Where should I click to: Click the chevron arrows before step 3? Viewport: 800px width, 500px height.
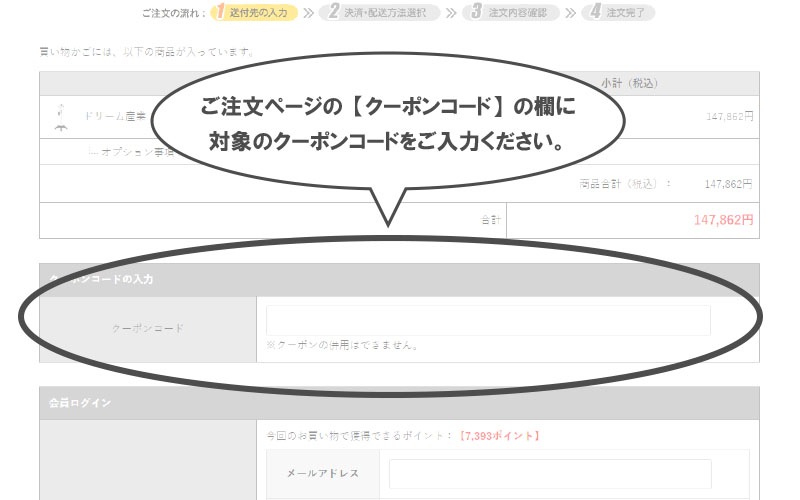coord(451,13)
